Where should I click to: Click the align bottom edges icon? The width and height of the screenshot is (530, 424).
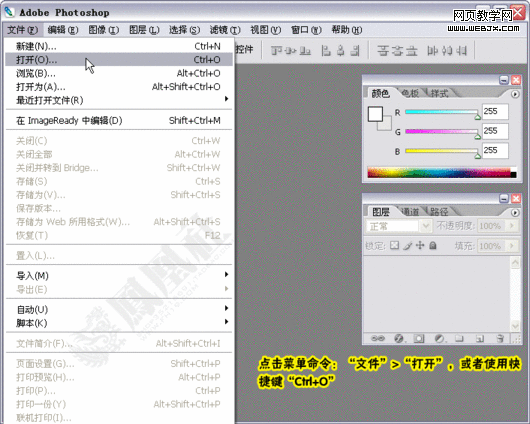point(305,51)
